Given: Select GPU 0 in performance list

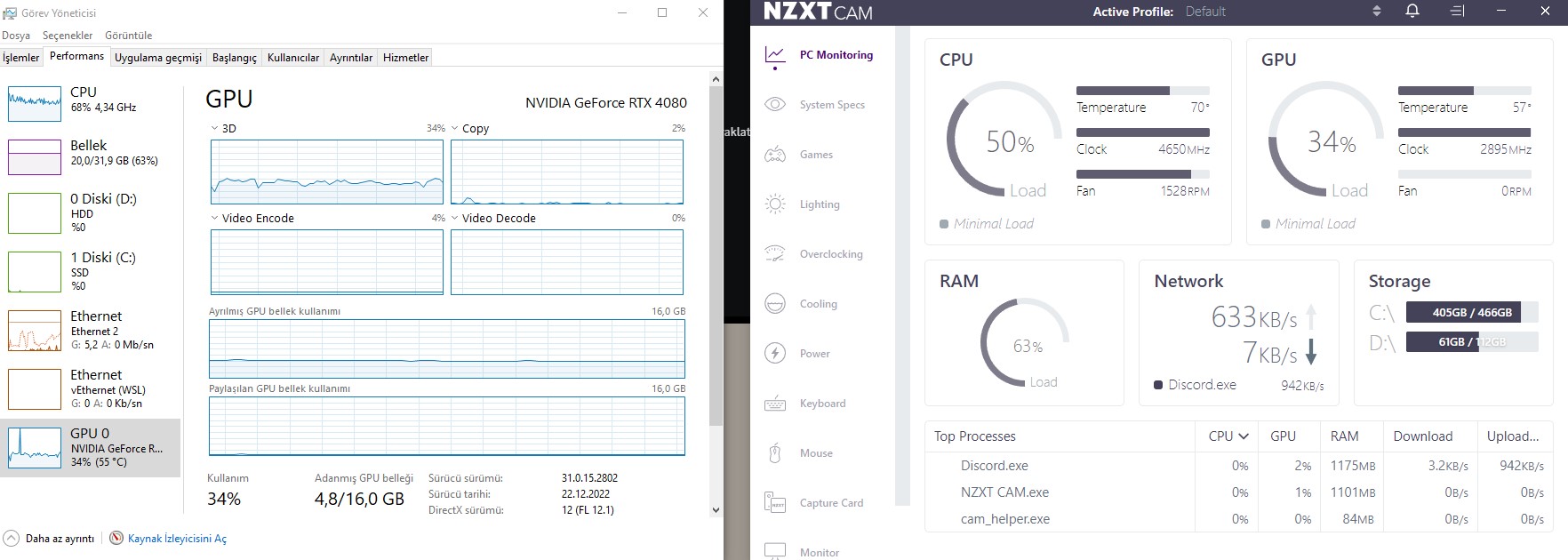Looking at the screenshot, I should click(x=91, y=447).
